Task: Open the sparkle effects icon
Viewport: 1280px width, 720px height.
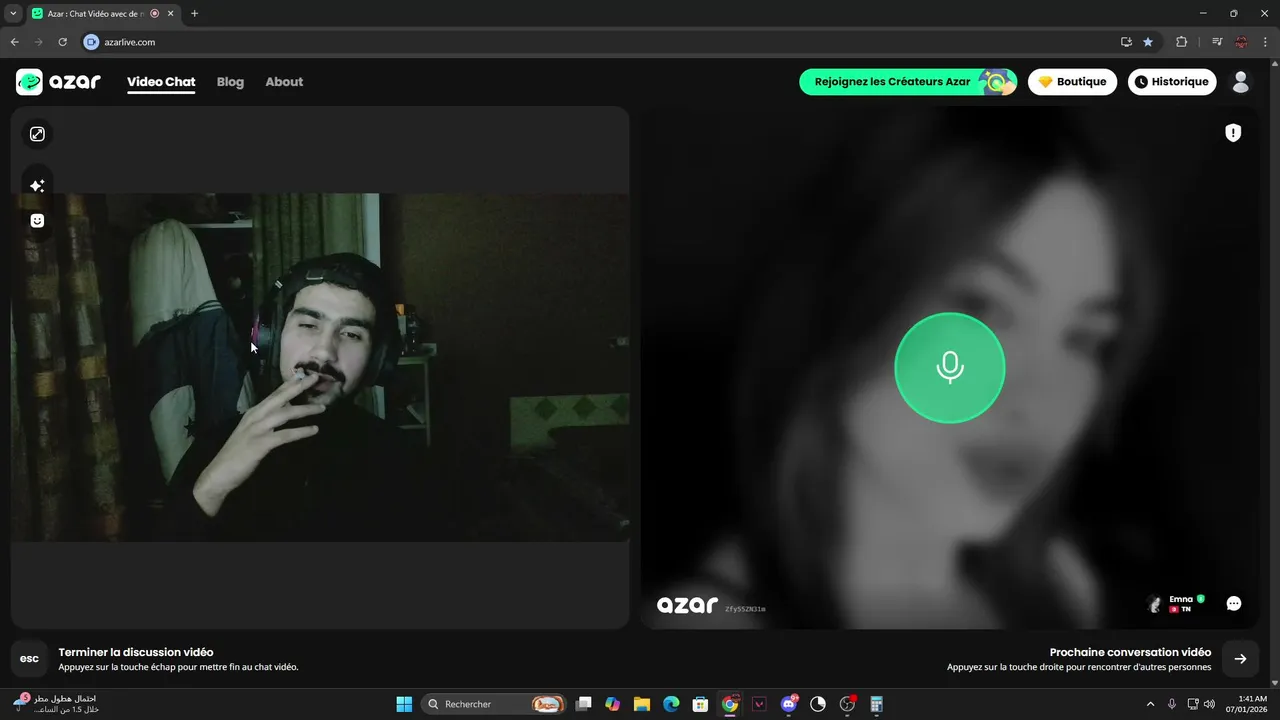Action: (37, 185)
